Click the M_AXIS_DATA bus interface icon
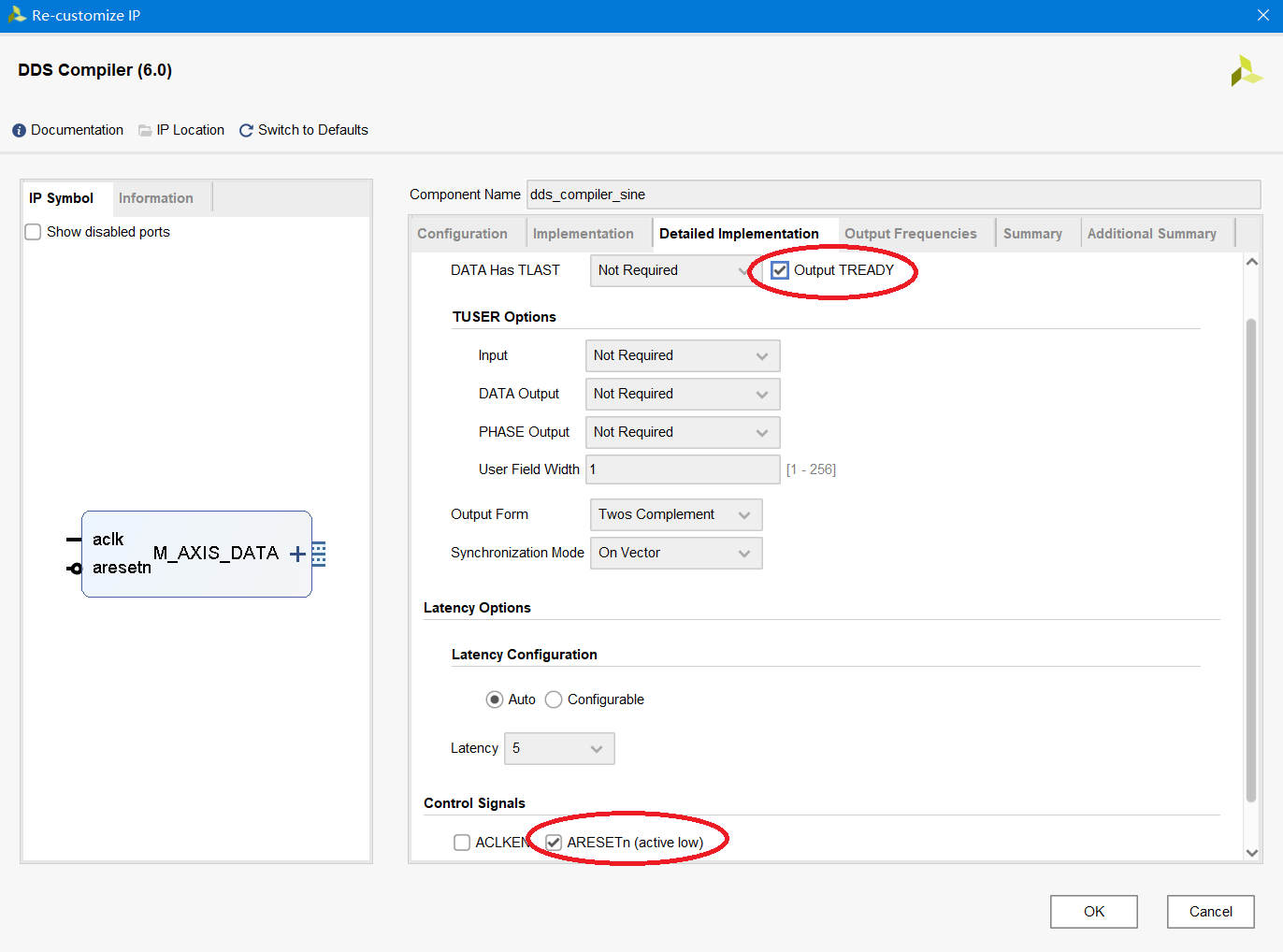The image size is (1283, 952). (x=319, y=555)
